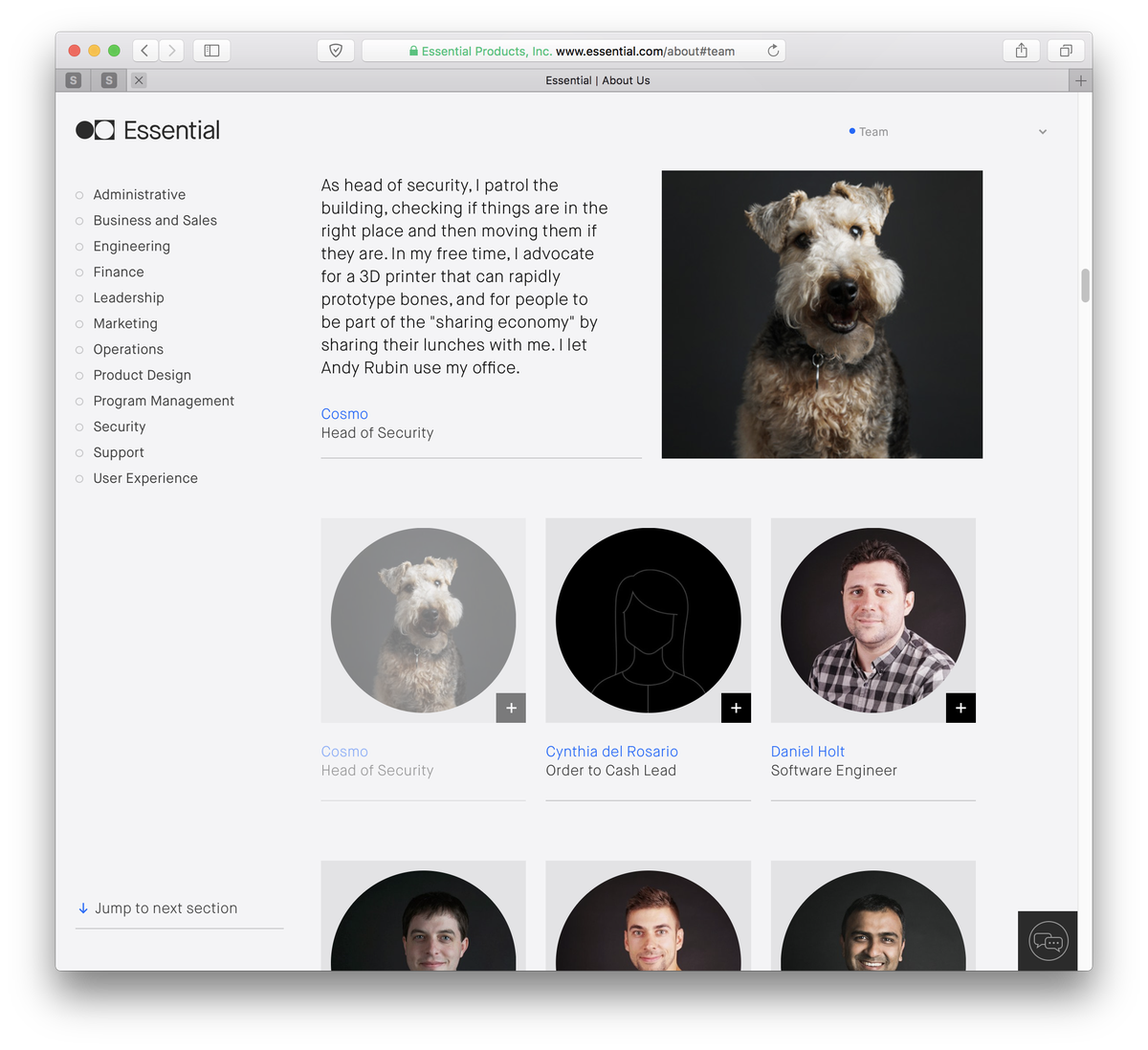This screenshot has height=1050, width=1148.
Task: Click 'Head of Security' under bio
Action: [378, 433]
